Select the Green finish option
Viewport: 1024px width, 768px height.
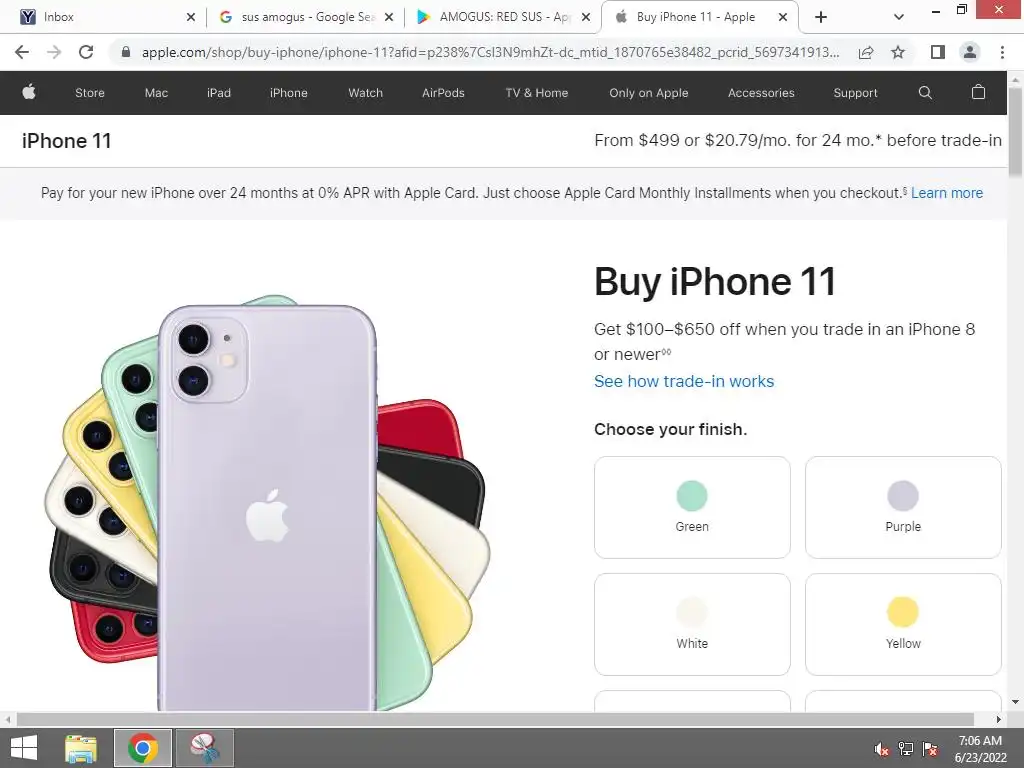pos(692,507)
